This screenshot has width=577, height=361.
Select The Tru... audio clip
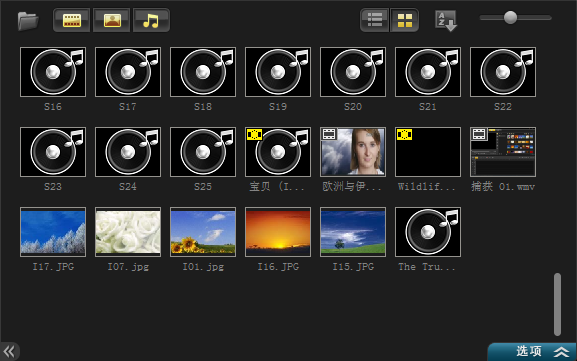point(428,232)
